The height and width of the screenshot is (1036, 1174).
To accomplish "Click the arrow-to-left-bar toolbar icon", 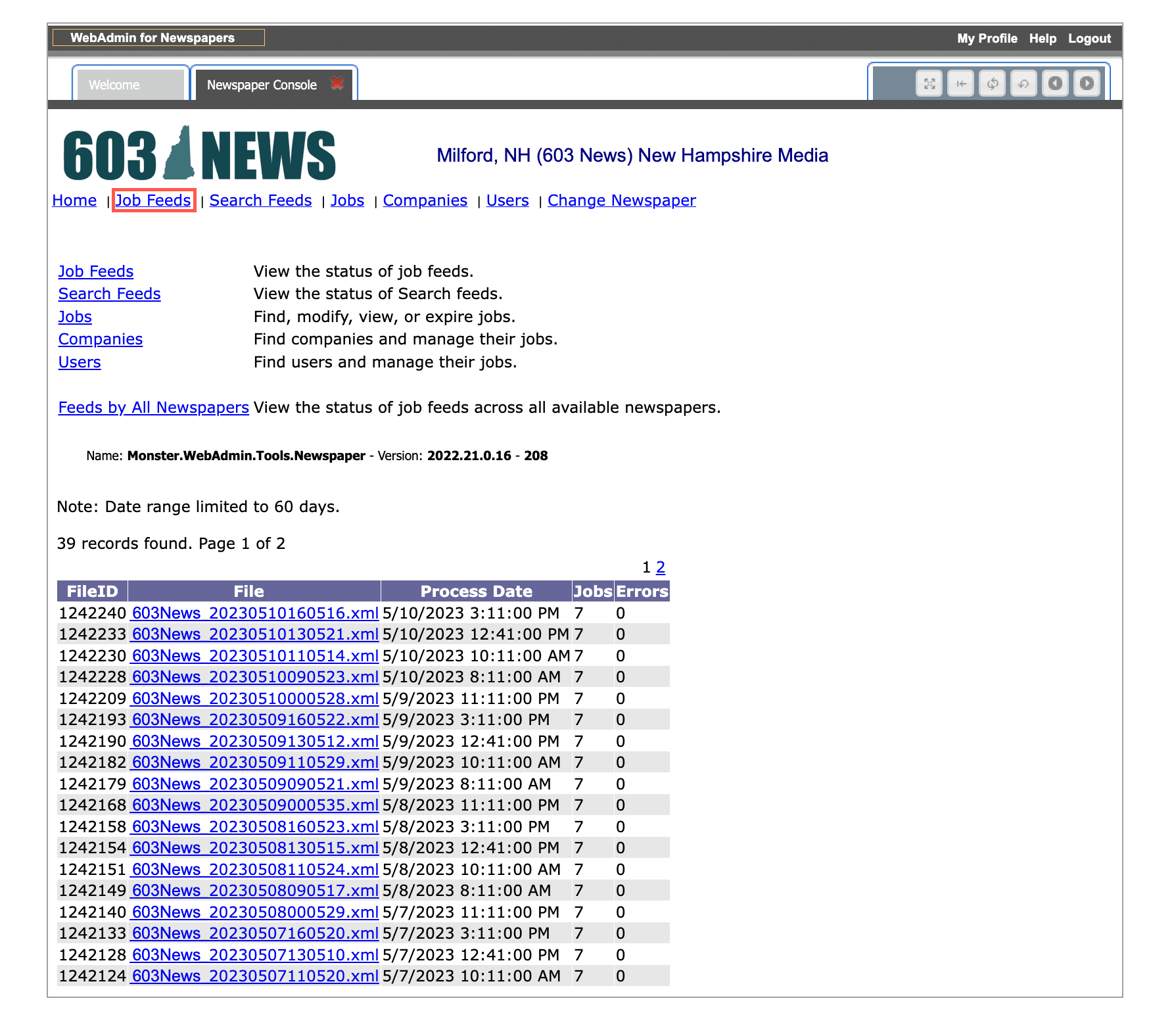I will click(x=960, y=83).
